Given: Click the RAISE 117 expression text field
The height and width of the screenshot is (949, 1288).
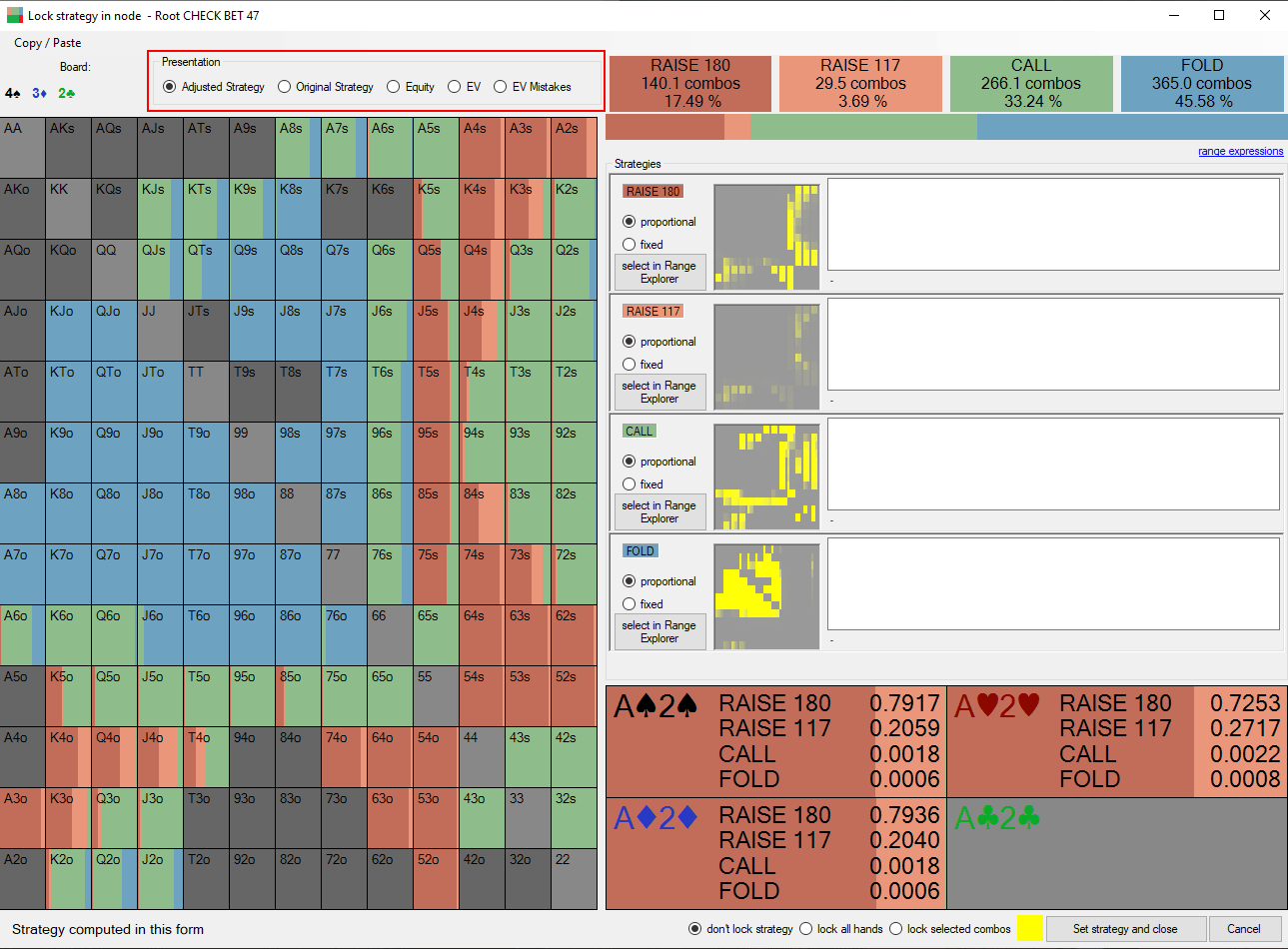Looking at the screenshot, I should coord(1053,344).
